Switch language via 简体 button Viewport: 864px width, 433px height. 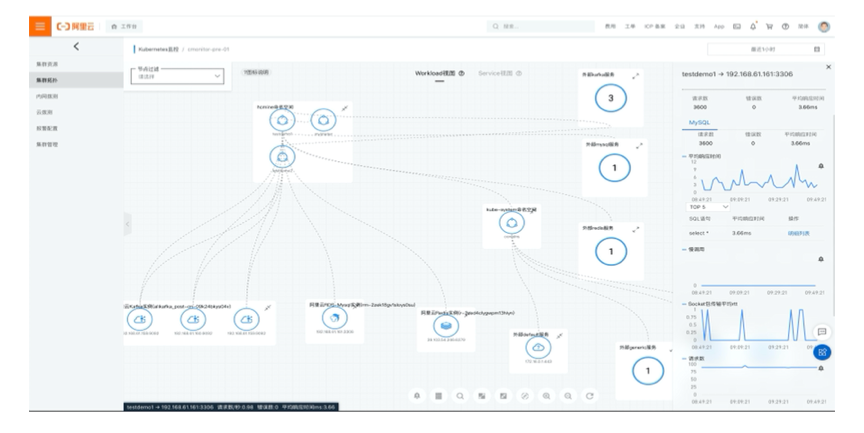tap(803, 26)
